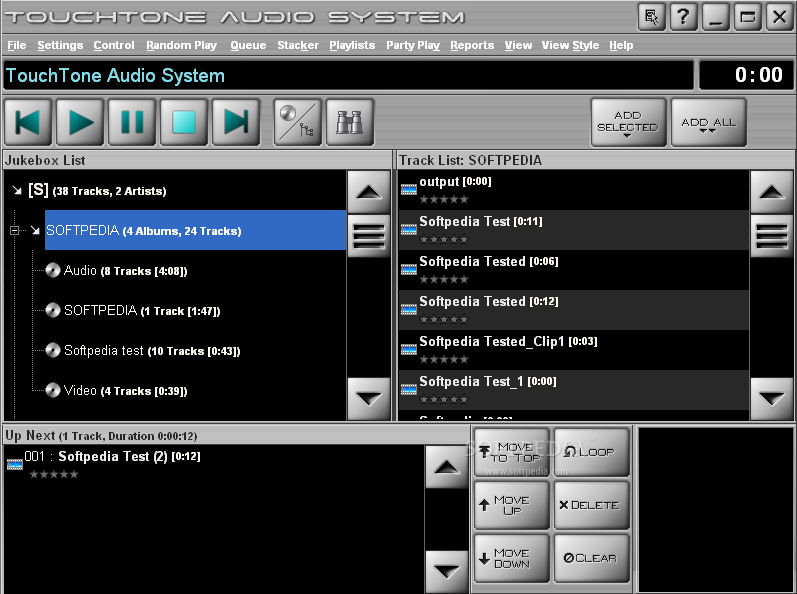Rate the output track using stars
This screenshot has width=797, height=594.
coord(444,199)
